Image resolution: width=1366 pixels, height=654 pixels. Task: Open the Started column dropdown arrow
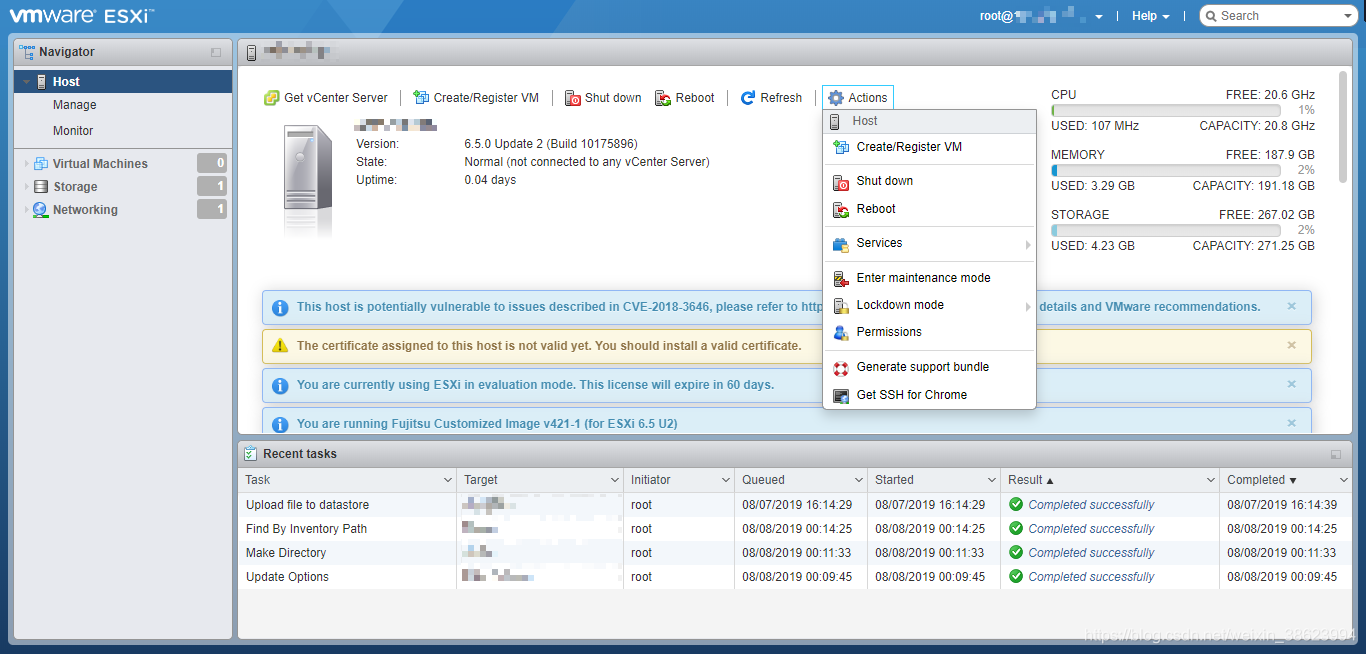click(991, 480)
